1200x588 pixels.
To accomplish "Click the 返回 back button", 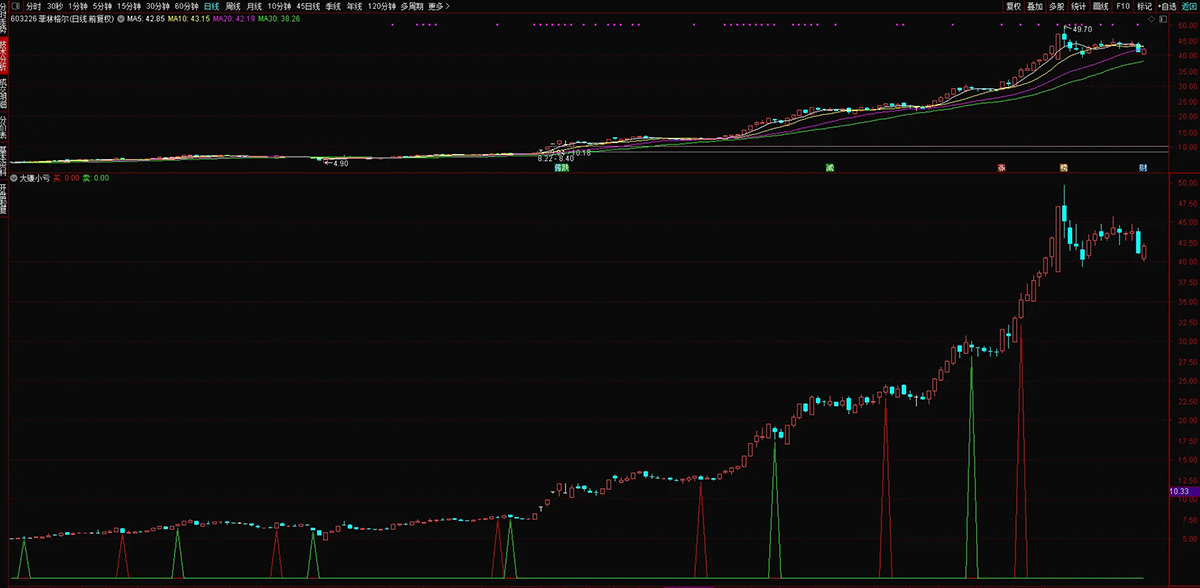I will 1189,6.
